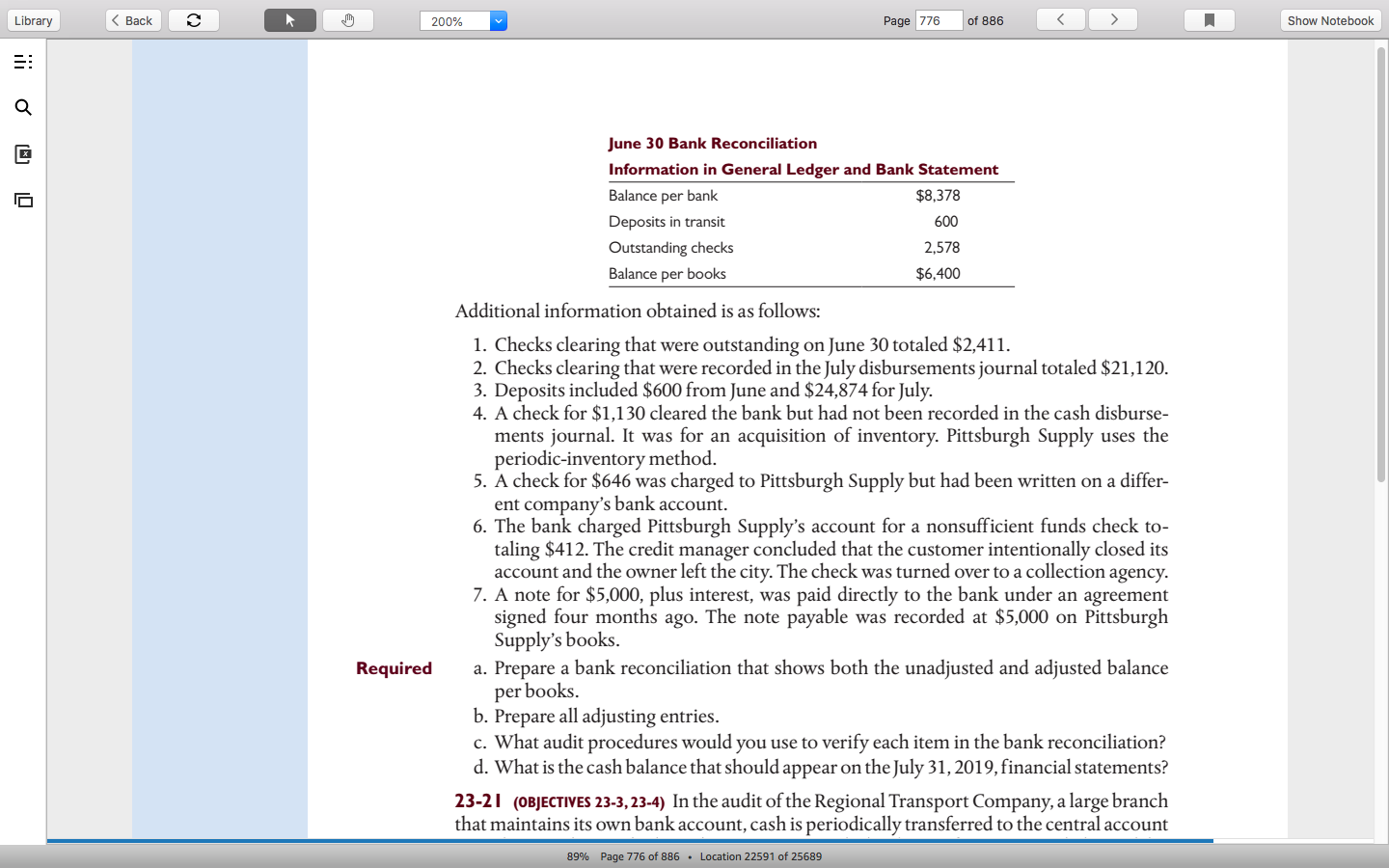Open the in-book search
This screenshot has width=1389, height=868.
click(23, 108)
